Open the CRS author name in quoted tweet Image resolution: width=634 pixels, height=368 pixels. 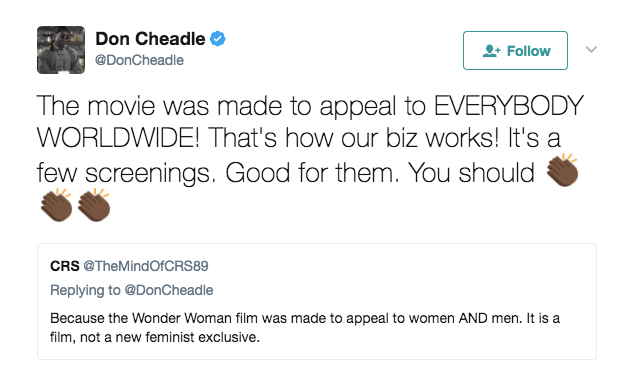pos(65,266)
